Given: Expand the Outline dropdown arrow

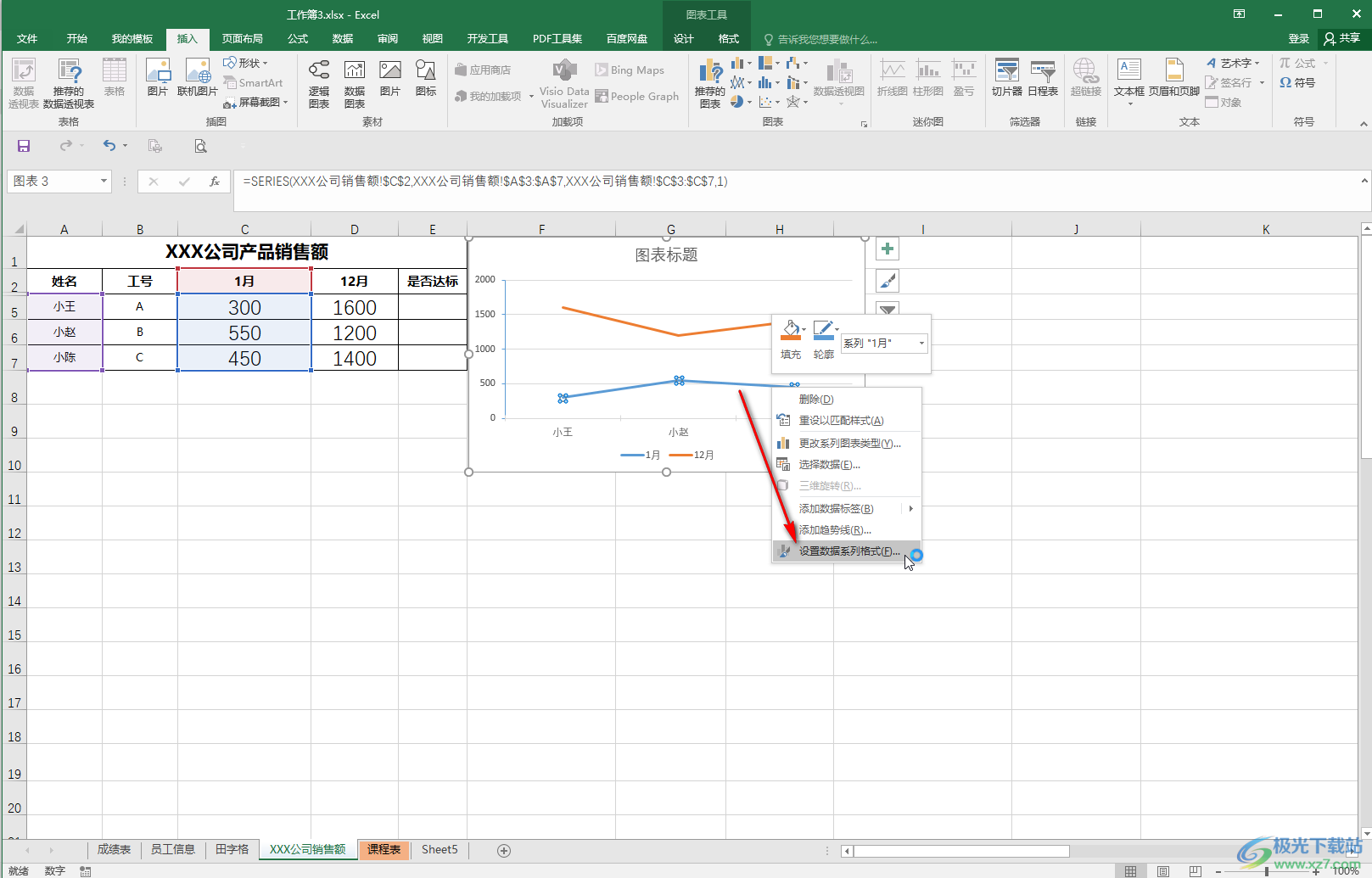Looking at the screenshot, I should 837,329.
